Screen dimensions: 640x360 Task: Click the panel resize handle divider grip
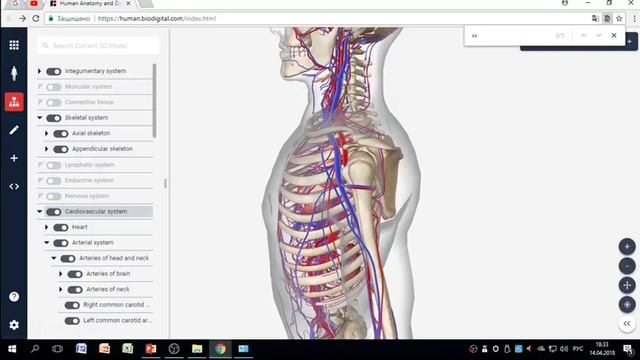[165, 183]
